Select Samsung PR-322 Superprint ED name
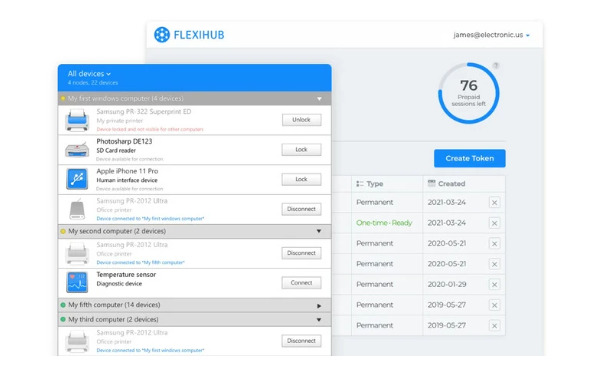Screen dimensions: 589x390 143,112
